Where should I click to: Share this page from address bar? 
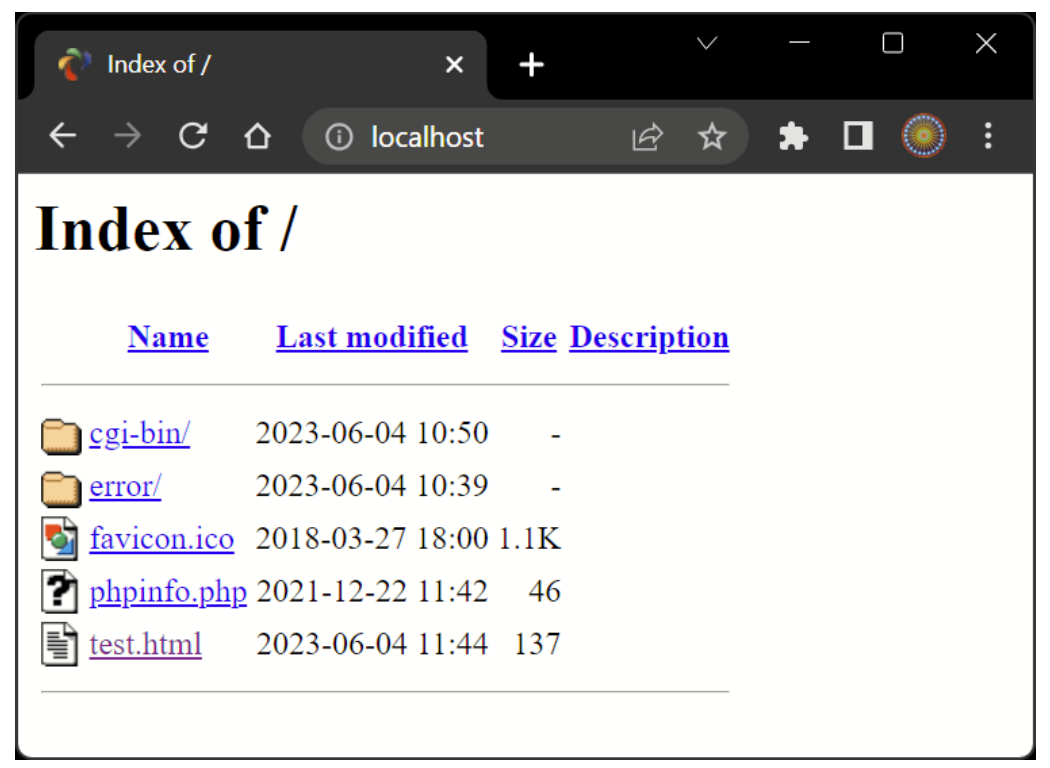pos(647,136)
